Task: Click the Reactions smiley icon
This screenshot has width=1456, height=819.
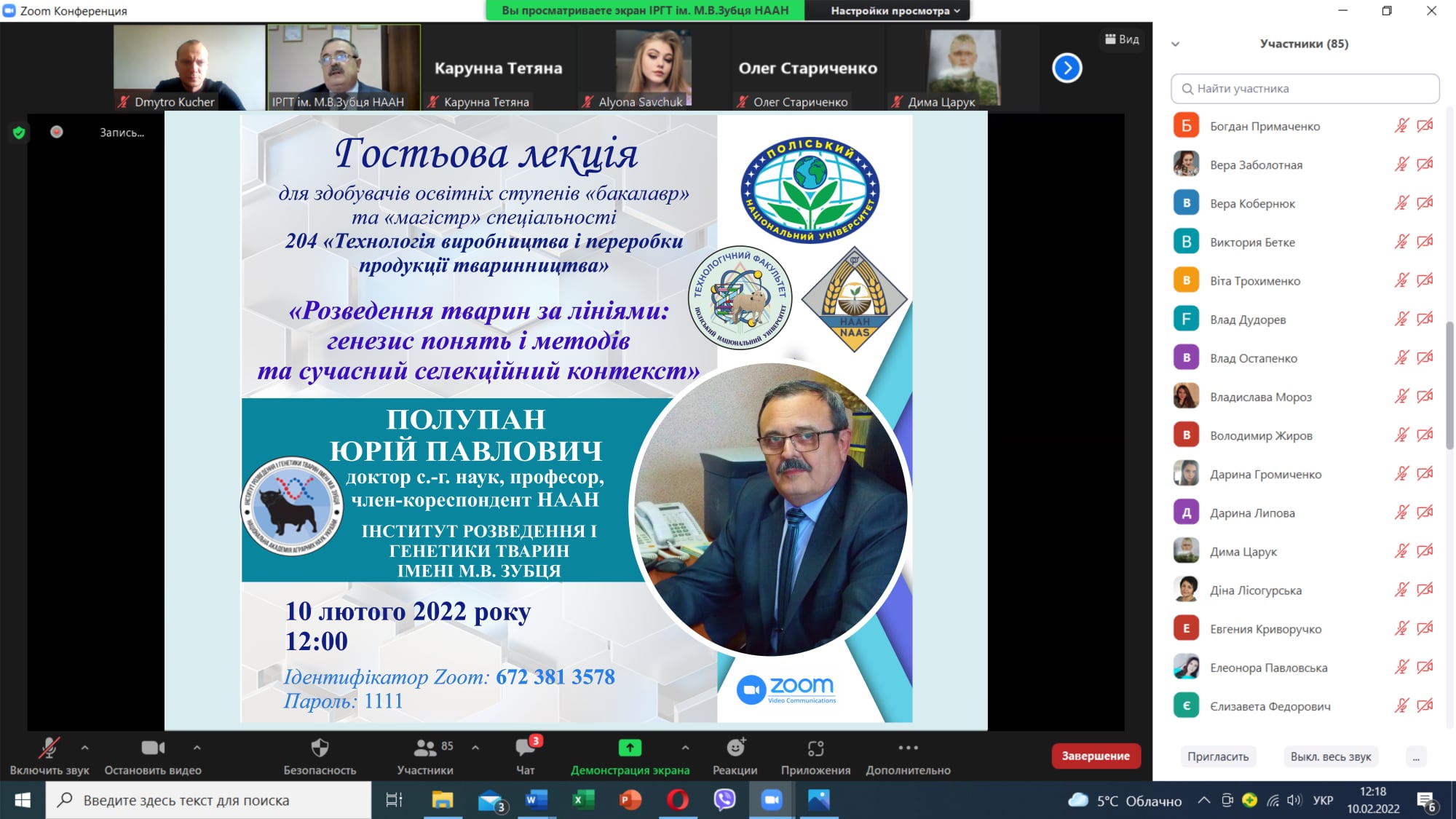Action: click(735, 748)
